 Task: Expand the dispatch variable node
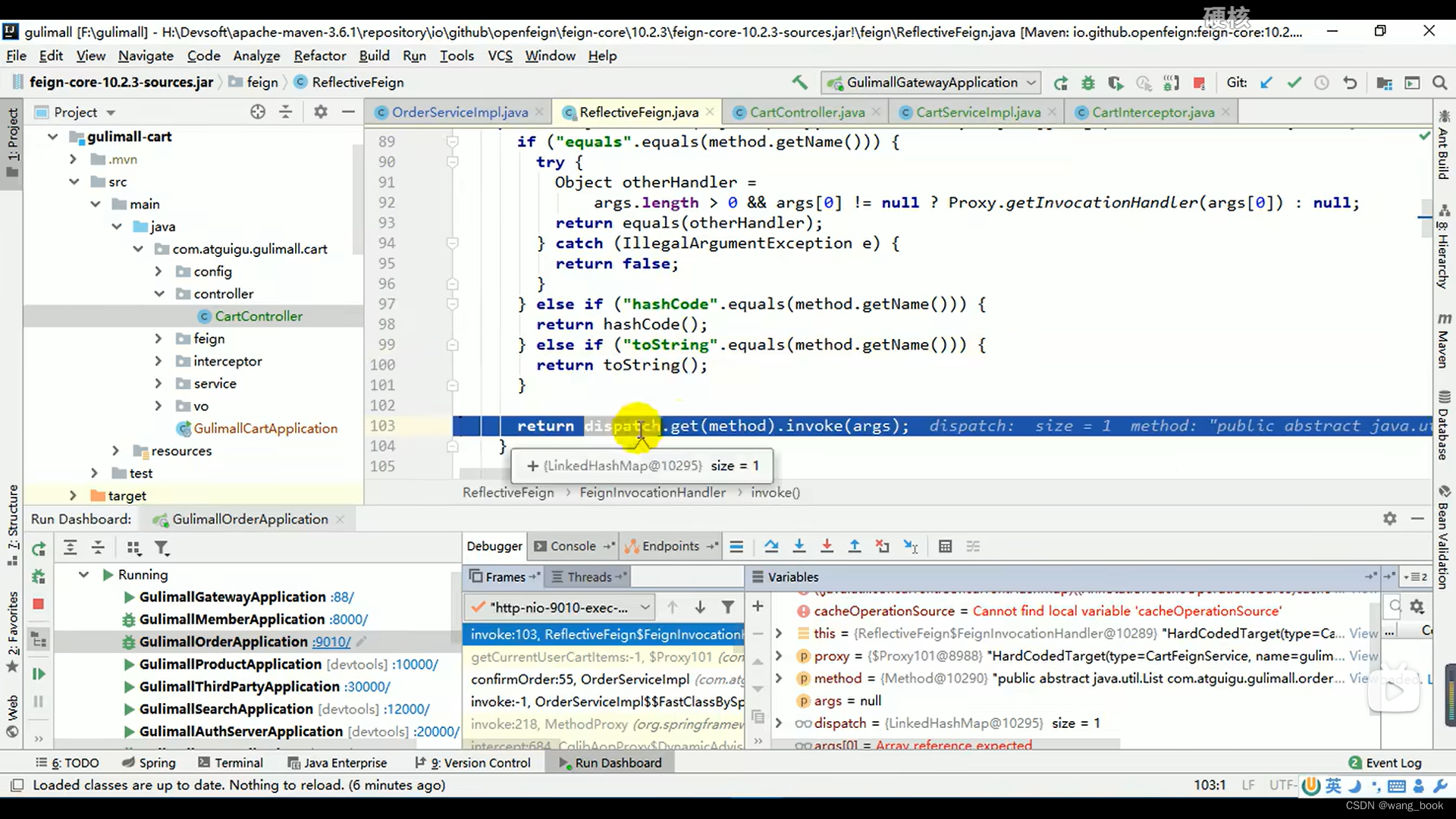tap(778, 723)
